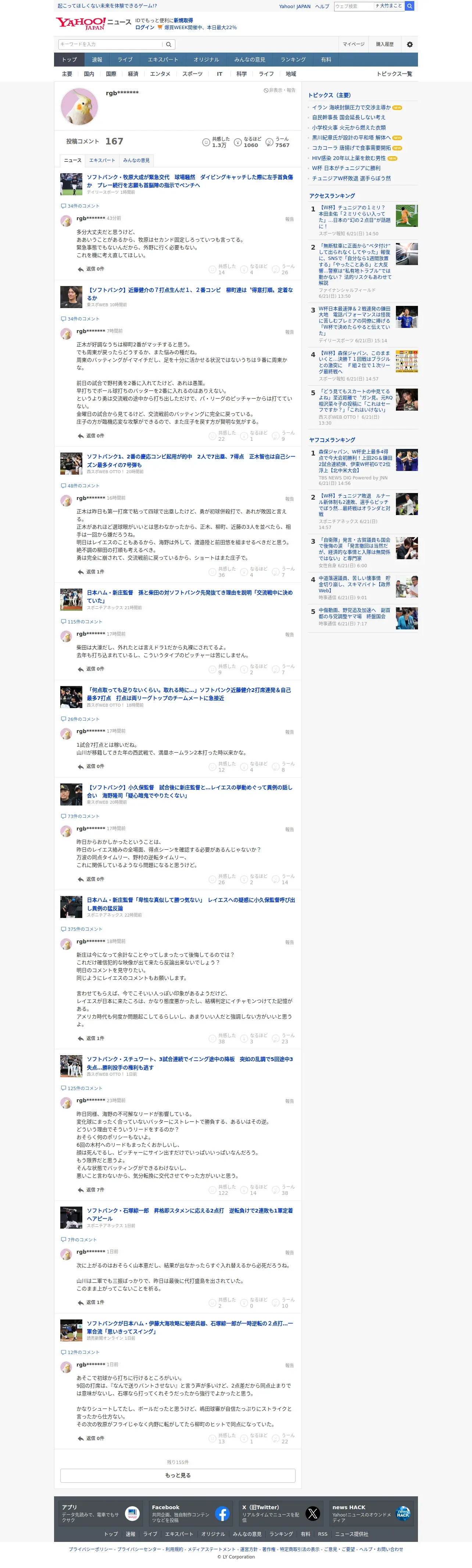Click the うーん face icon in profile stats
This screenshot has width=472, height=1568.
269,142
